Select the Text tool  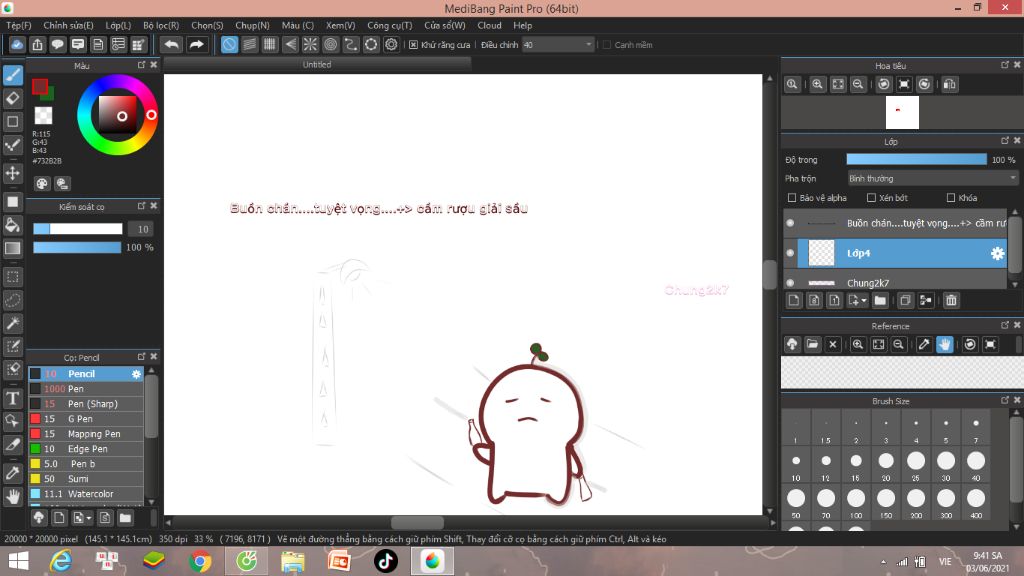point(12,398)
